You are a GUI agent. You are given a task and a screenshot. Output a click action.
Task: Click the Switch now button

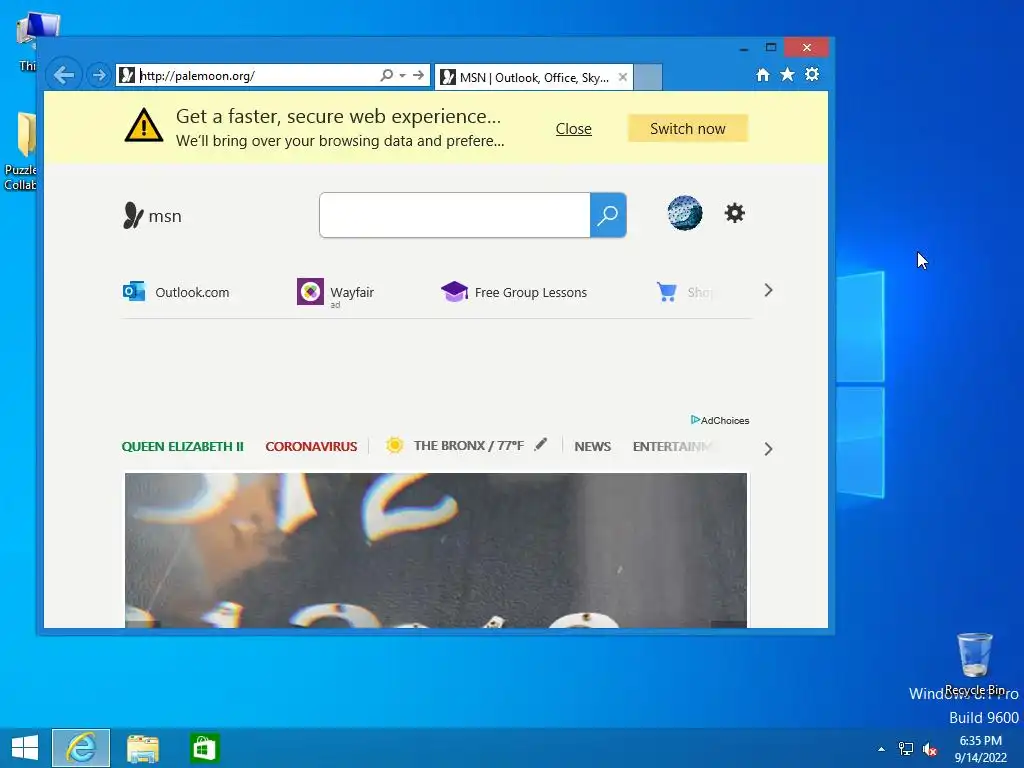(x=688, y=129)
